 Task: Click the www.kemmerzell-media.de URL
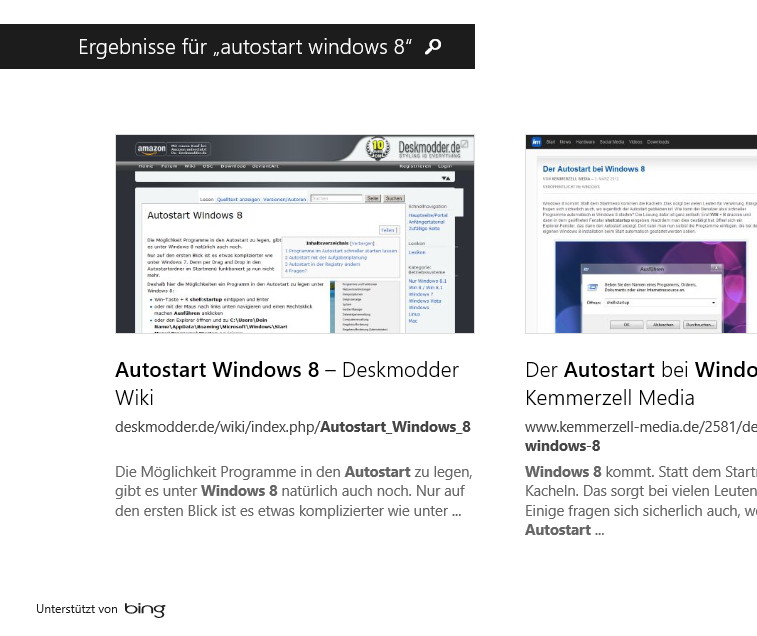coord(641,436)
